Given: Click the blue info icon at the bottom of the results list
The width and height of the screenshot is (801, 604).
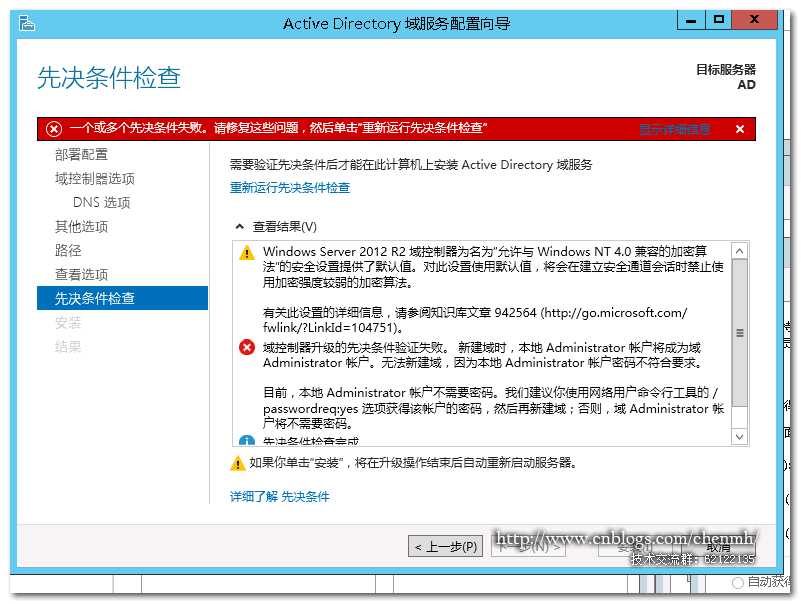Looking at the screenshot, I should [x=247, y=440].
